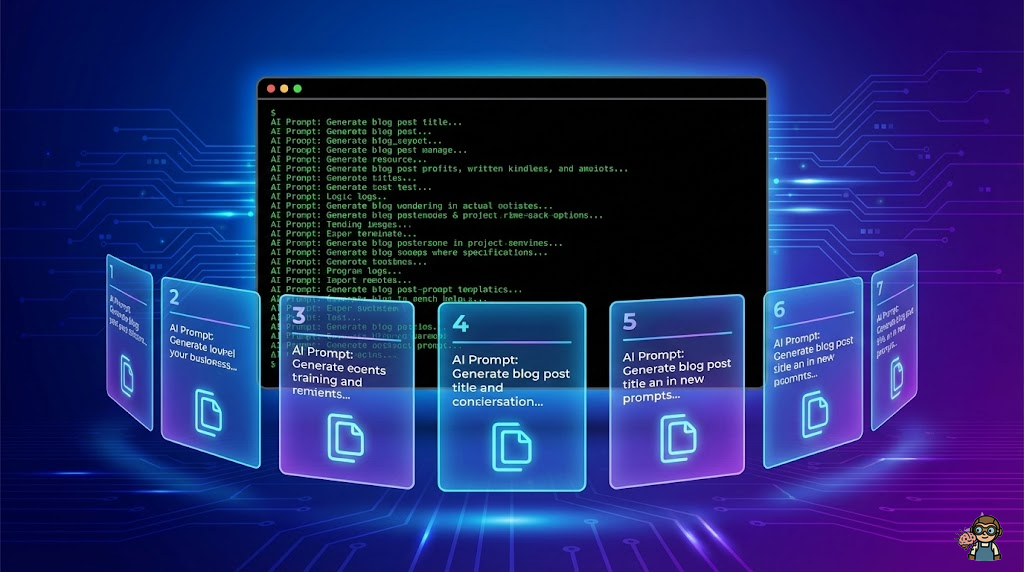
Task: Click the first terminal line "Generate blog post title..."
Action: (366, 123)
